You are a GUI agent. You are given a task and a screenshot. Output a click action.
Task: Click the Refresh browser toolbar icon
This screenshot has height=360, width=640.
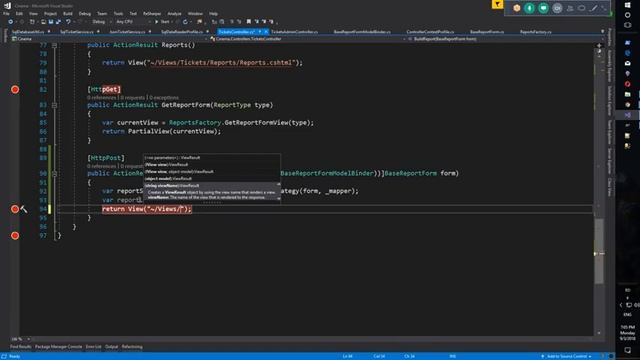tap(185, 22)
